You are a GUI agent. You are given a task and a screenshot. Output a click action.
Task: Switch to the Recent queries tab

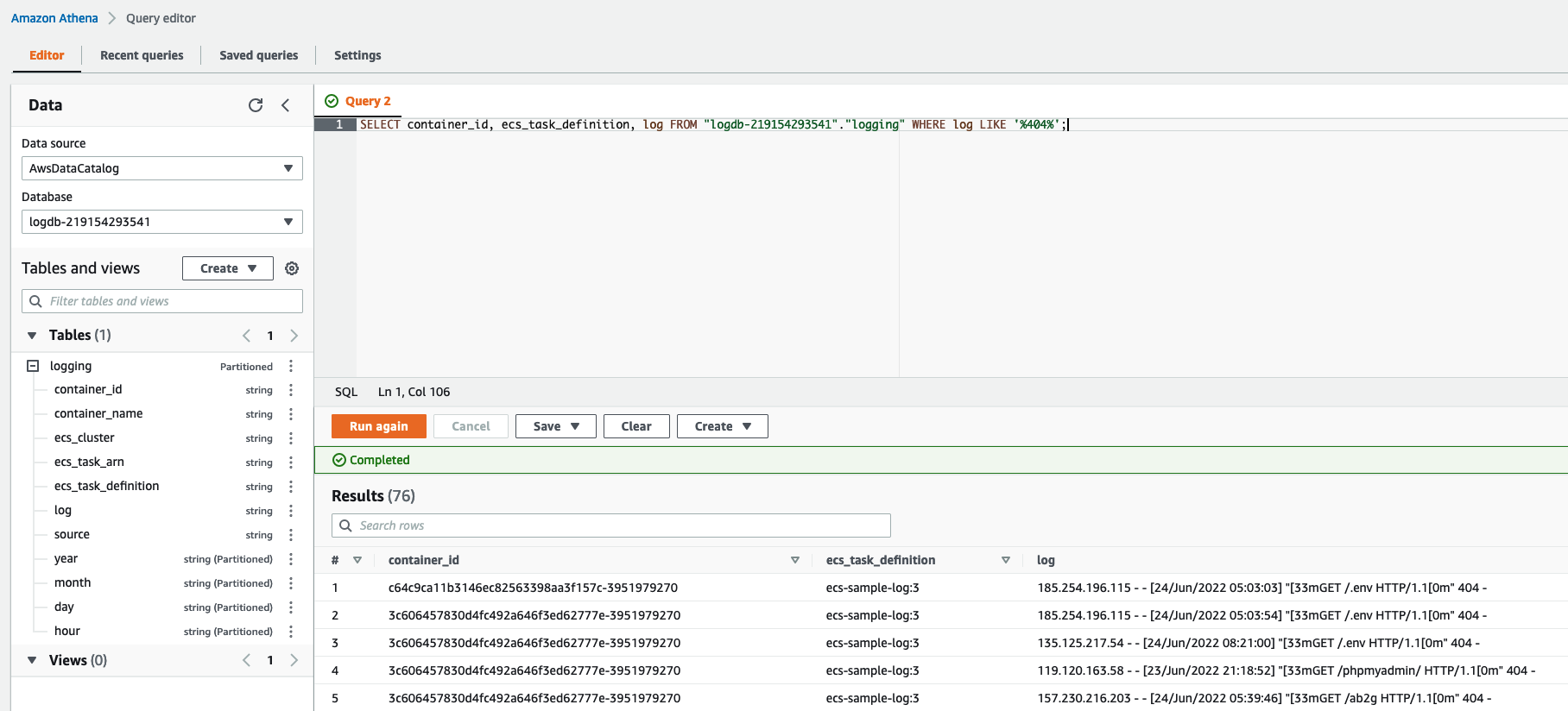(142, 55)
